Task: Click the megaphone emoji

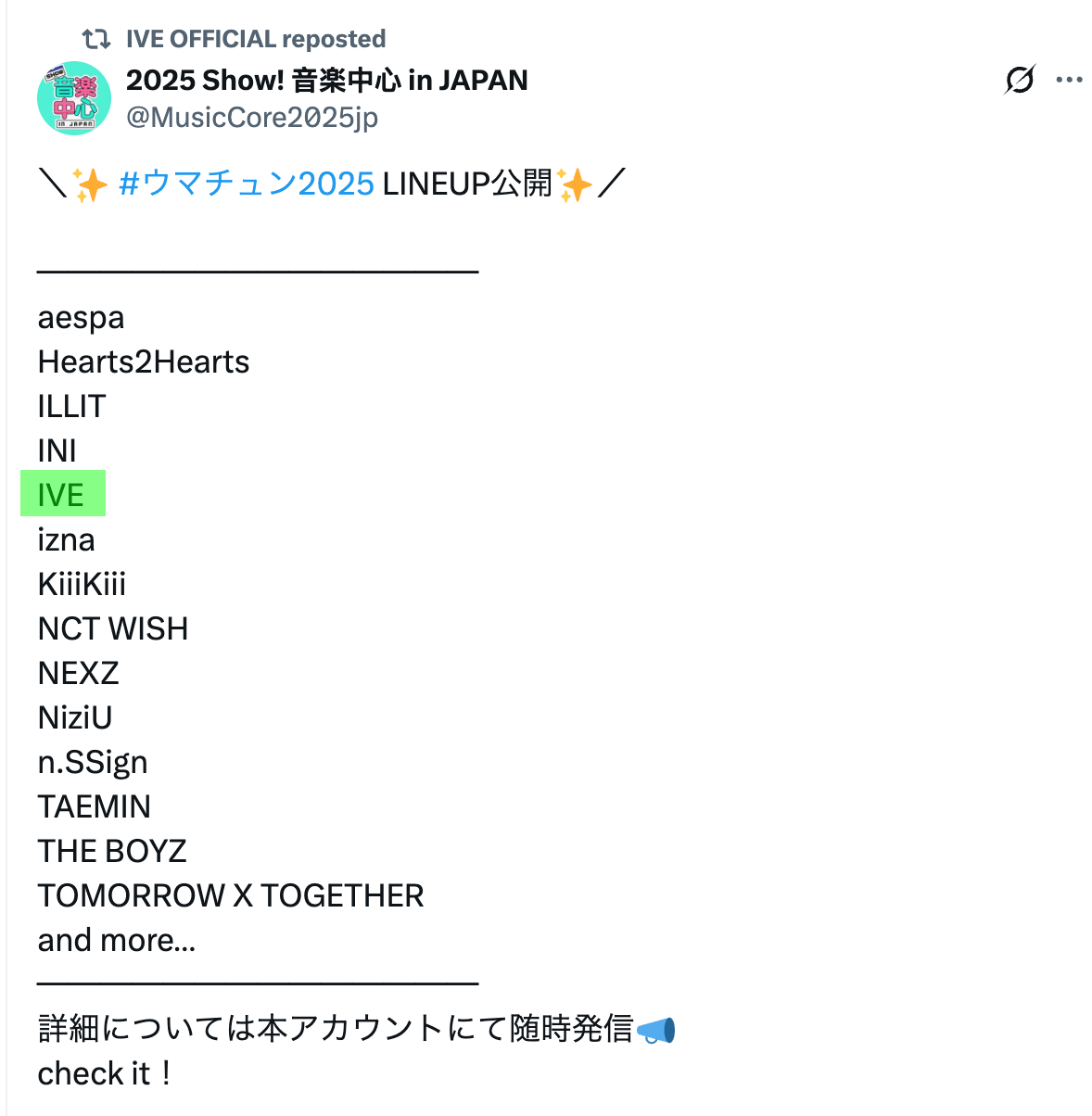Action: 656,1030
